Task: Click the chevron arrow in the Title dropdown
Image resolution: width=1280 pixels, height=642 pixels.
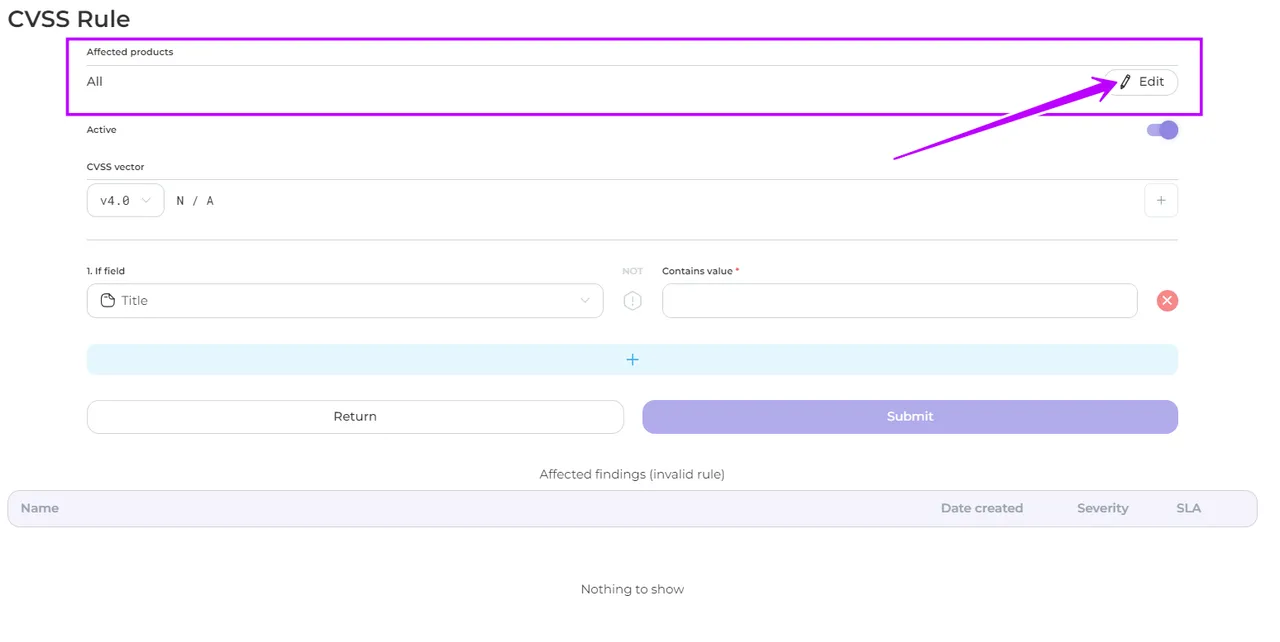Action: pos(585,300)
